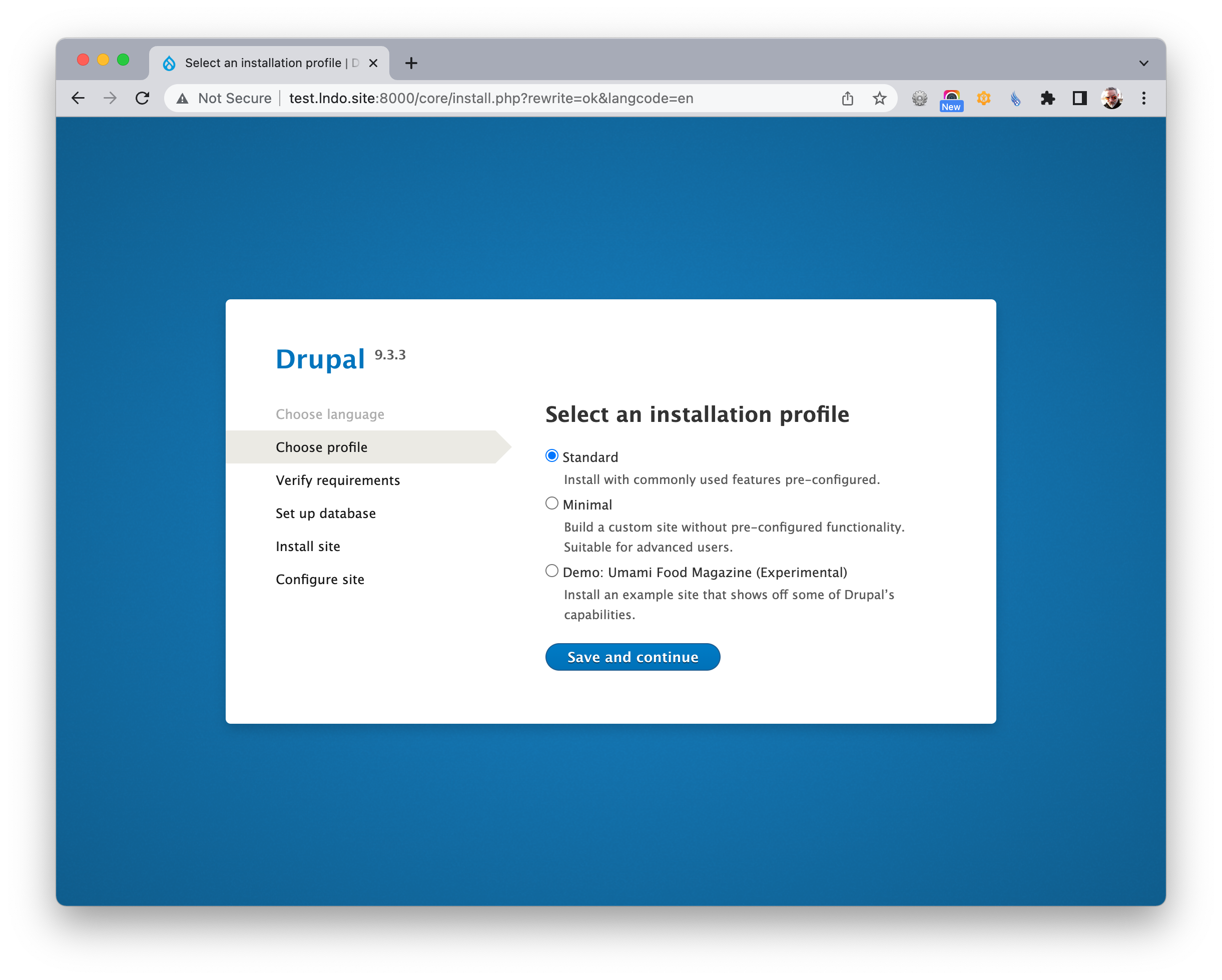Click the Set up database step
Image resolution: width=1222 pixels, height=980 pixels.
pos(325,513)
